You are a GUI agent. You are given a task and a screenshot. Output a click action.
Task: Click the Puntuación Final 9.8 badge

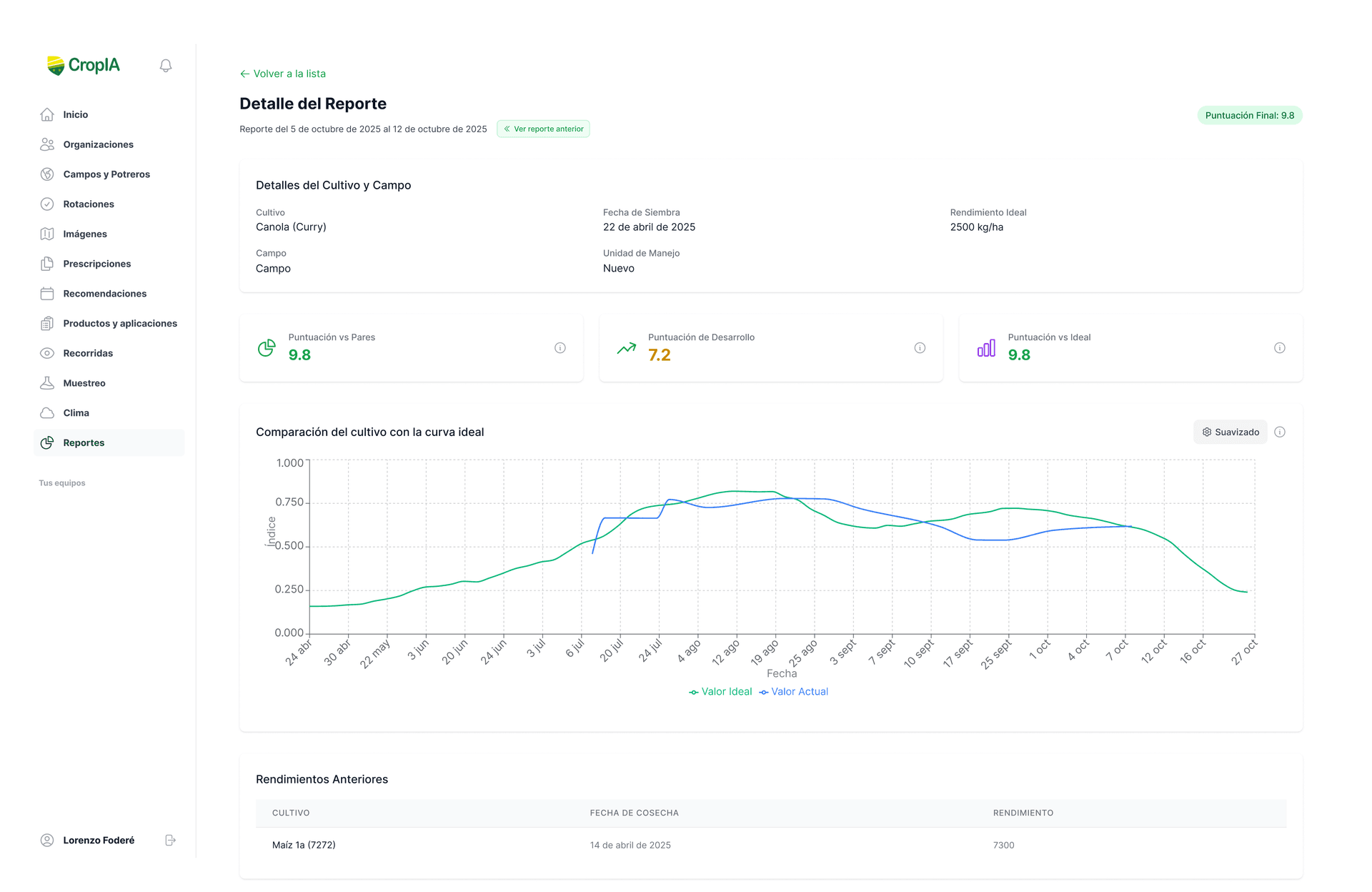[1249, 115]
